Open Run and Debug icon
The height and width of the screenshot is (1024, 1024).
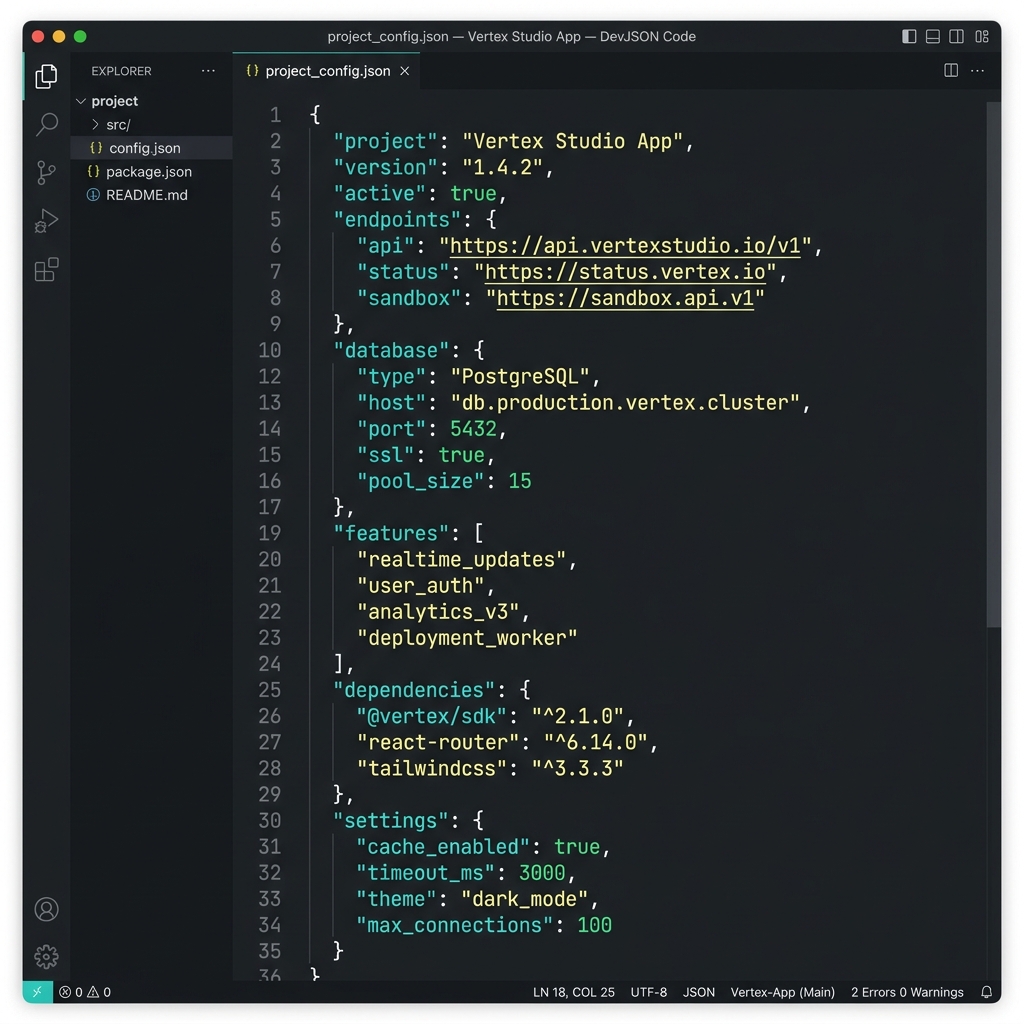[46, 221]
